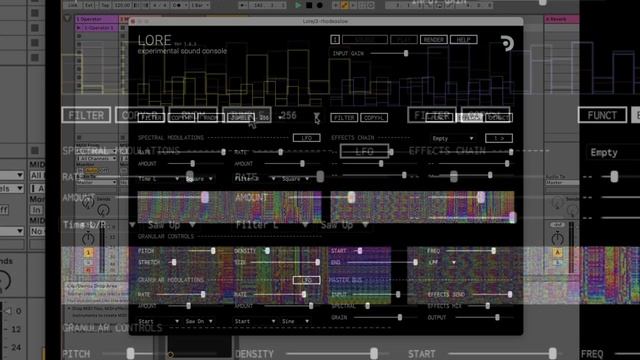Screen dimensions: 640x360
Task: Open the HELP button in LORE
Action: pyautogui.click(x=463, y=40)
